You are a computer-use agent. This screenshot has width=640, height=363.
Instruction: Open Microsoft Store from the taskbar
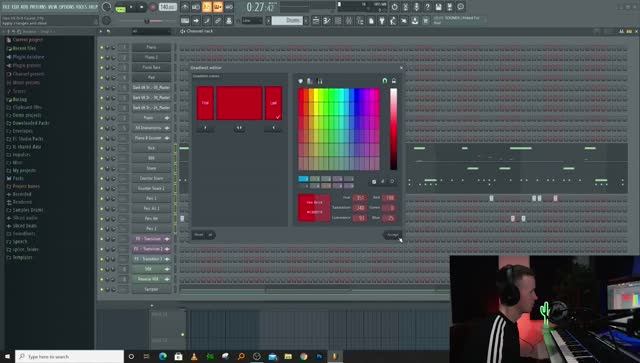click(178, 356)
